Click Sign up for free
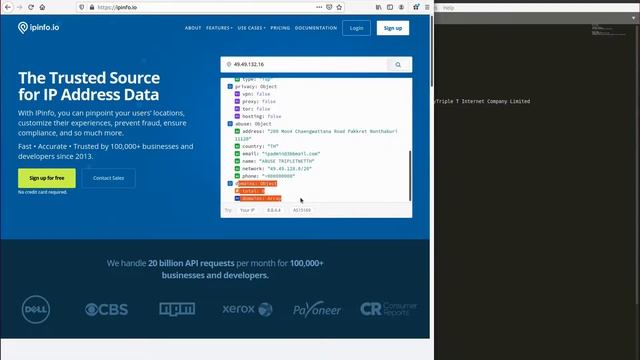The height and width of the screenshot is (360, 640). pyautogui.click(x=47, y=178)
